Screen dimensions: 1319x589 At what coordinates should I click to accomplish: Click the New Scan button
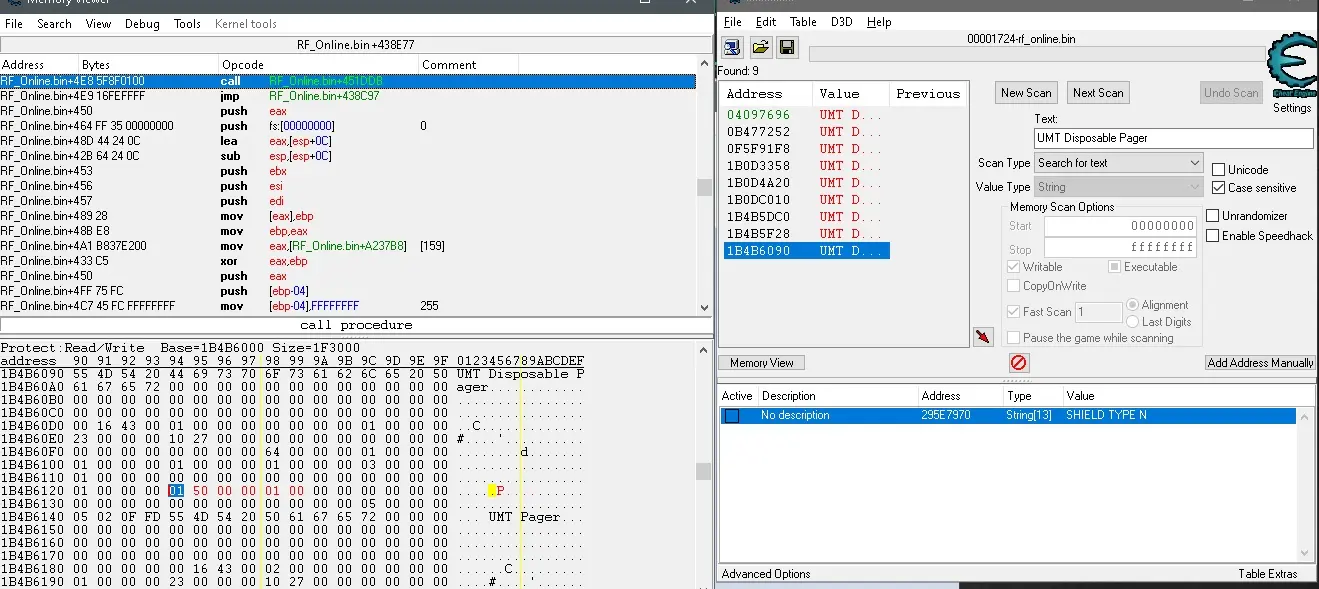[x=1026, y=93]
